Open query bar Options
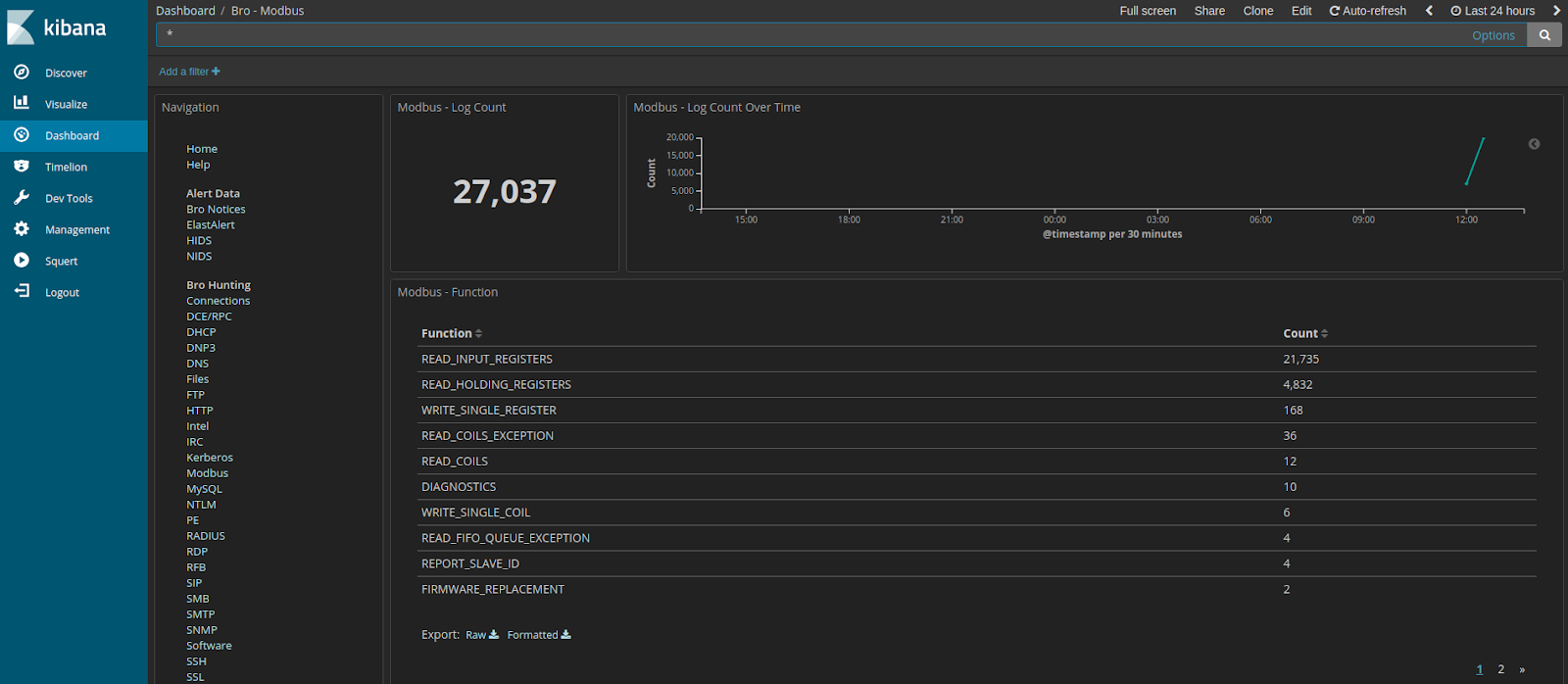The height and width of the screenshot is (684, 1568). coord(1494,35)
